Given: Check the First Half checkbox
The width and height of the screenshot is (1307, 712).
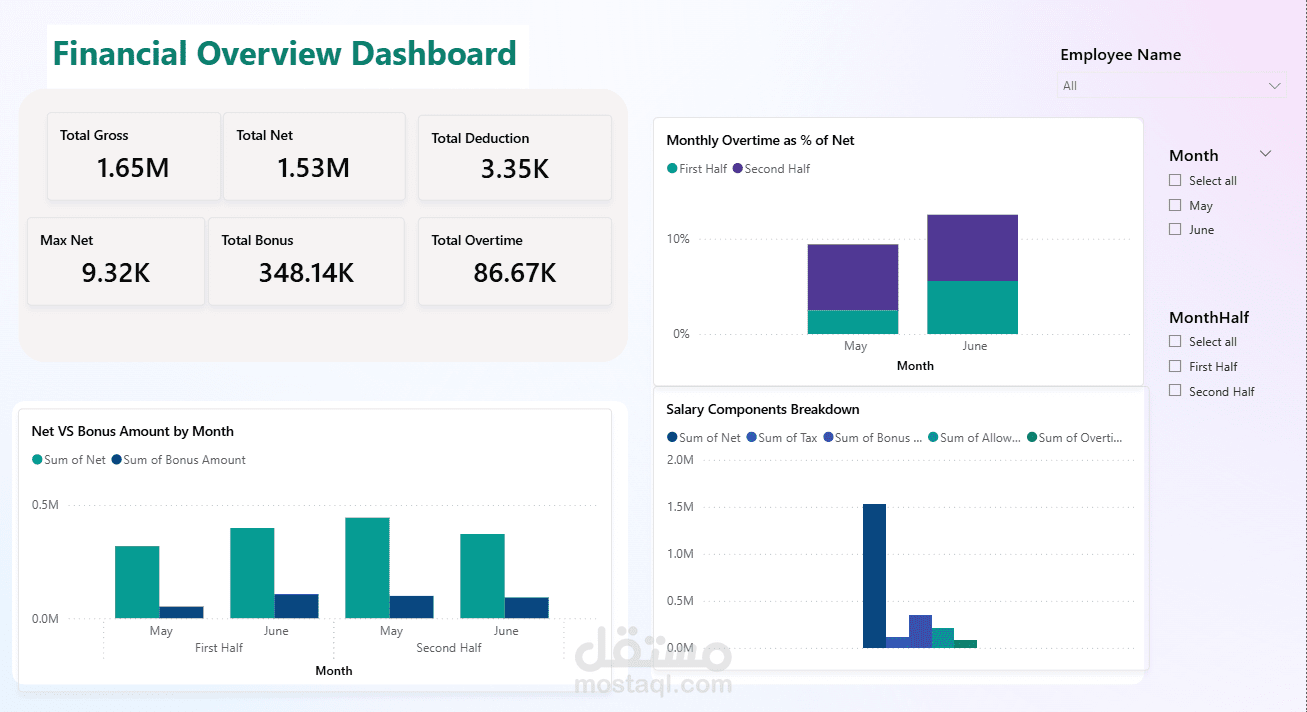Looking at the screenshot, I should pyautogui.click(x=1175, y=367).
